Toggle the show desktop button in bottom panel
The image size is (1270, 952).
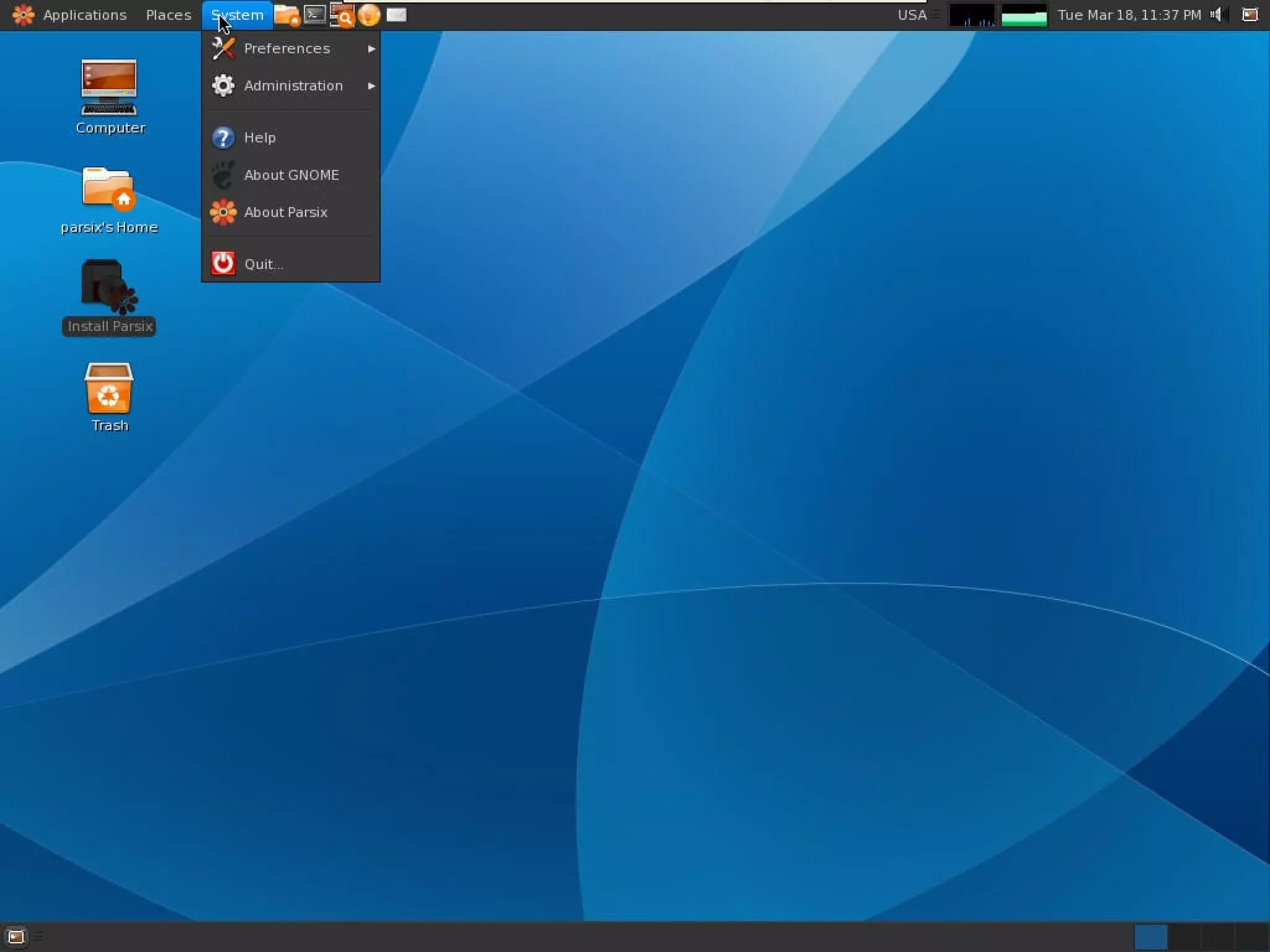click(x=16, y=937)
